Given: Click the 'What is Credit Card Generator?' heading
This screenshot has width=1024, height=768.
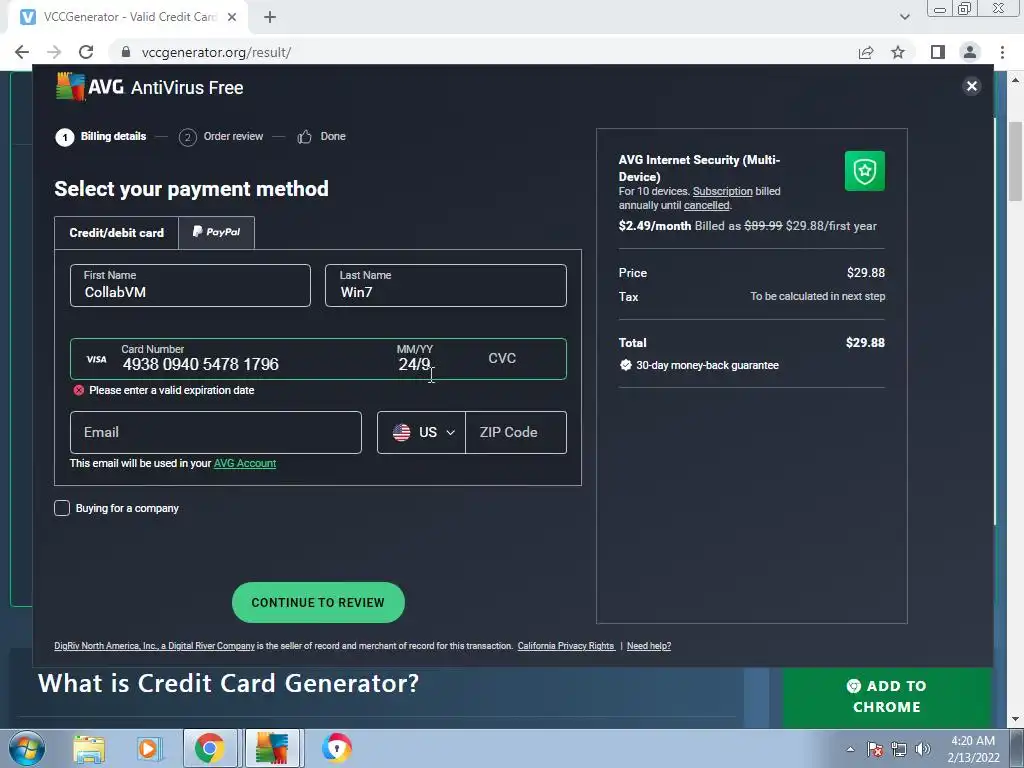Looking at the screenshot, I should point(229,684).
